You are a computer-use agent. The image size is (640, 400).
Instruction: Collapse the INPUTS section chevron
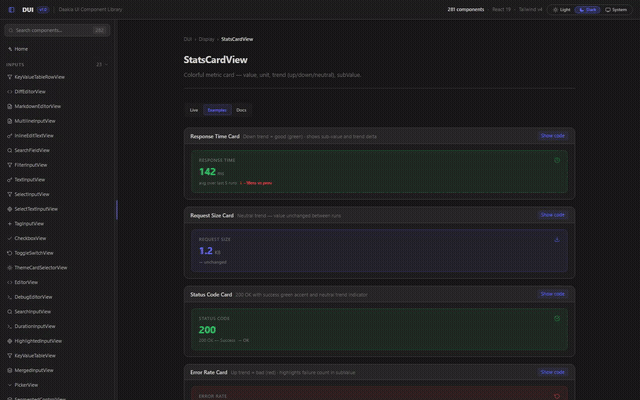click(x=107, y=64)
